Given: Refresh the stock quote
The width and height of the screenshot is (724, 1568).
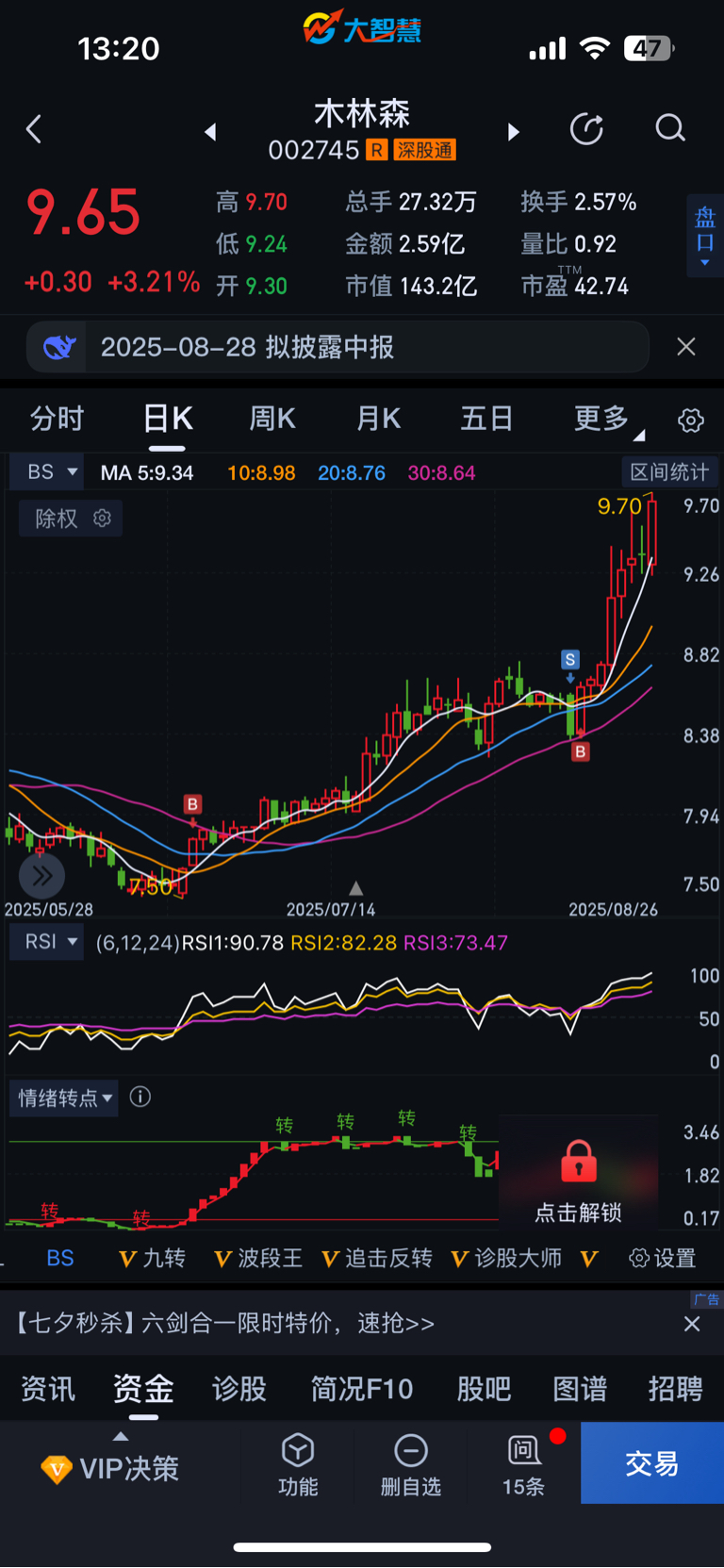Looking at the screenshot, I should coord(586,129).
